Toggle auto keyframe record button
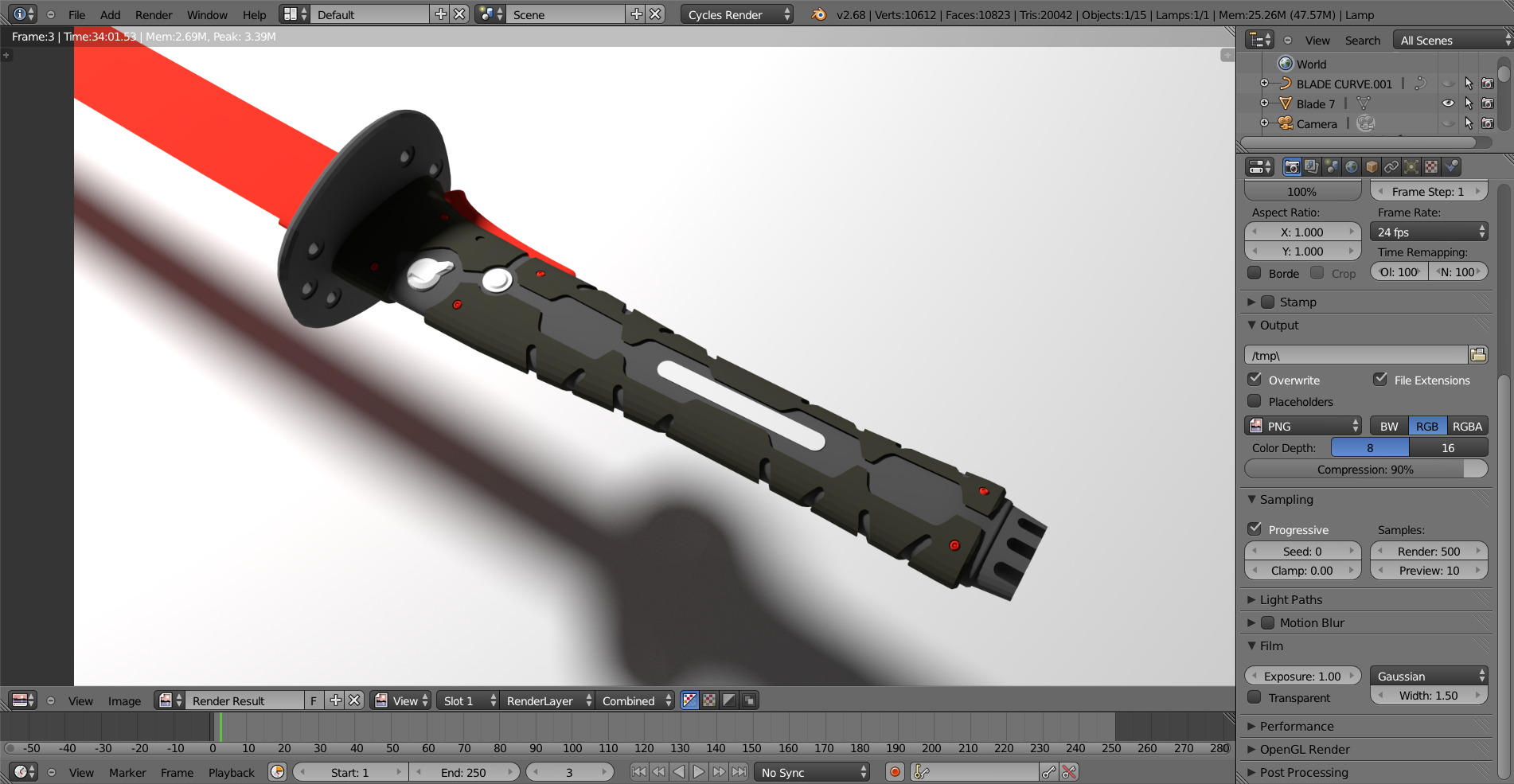The height and width of the screenshot is (784, 1514). coord(896,772)
